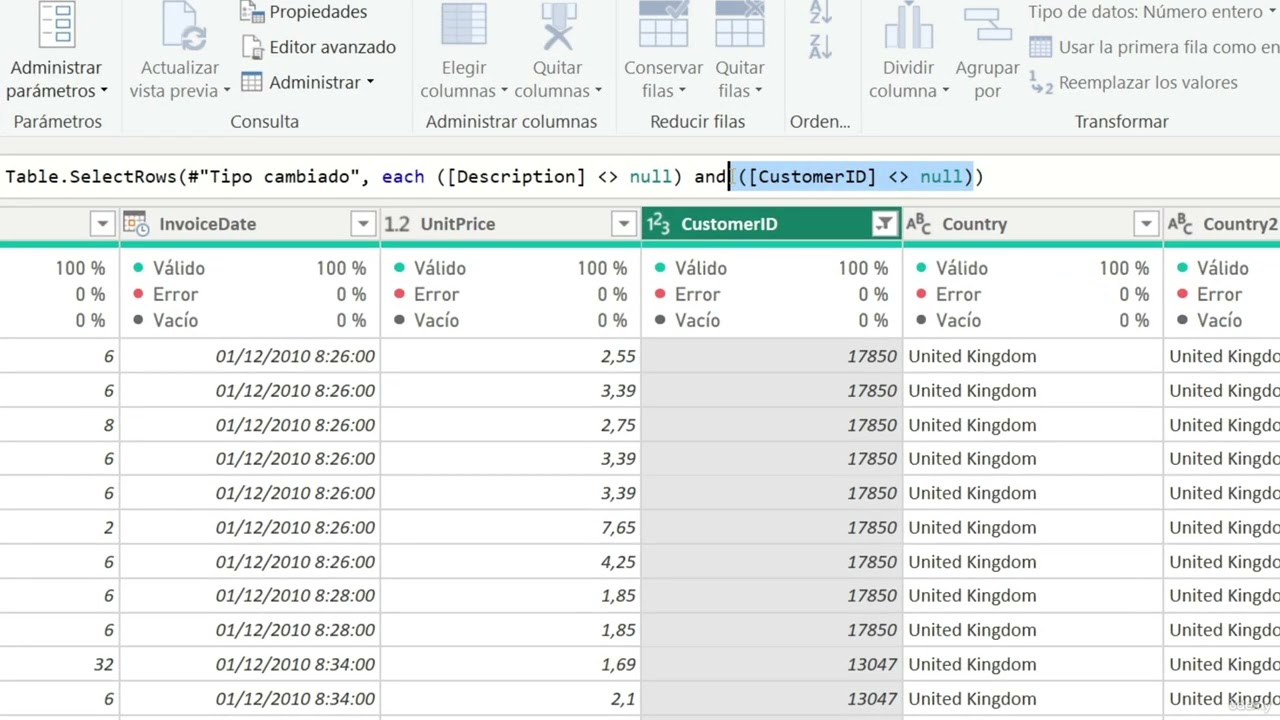Click the Dividir columna icon
Screen dimensions: 1280x720
908,26
